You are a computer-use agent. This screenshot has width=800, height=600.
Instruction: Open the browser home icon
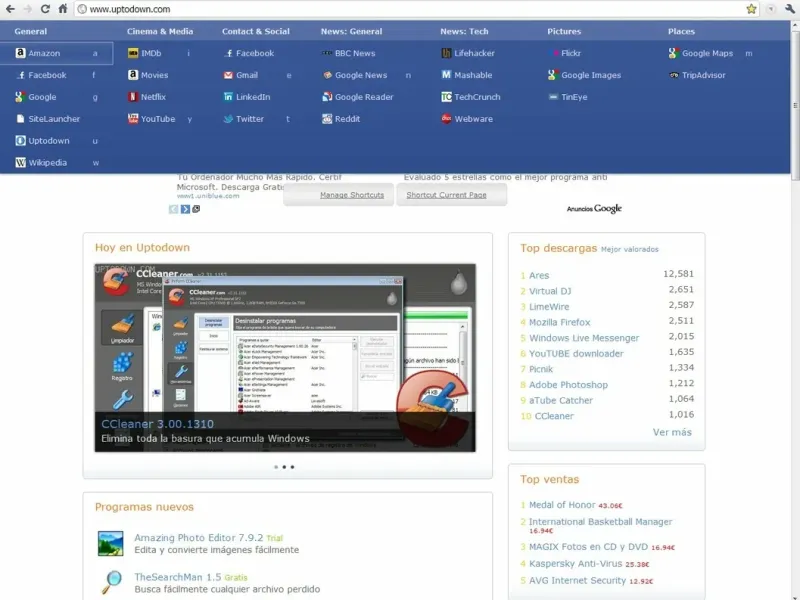tap(62, 9)
